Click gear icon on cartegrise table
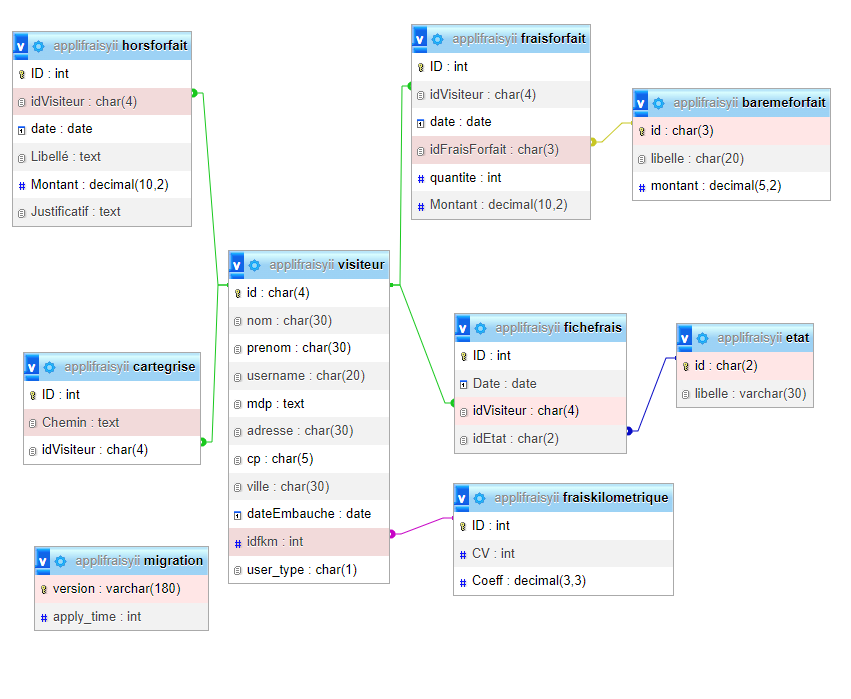The height and width of the screenshot is (699, 851). click(49, 367)
